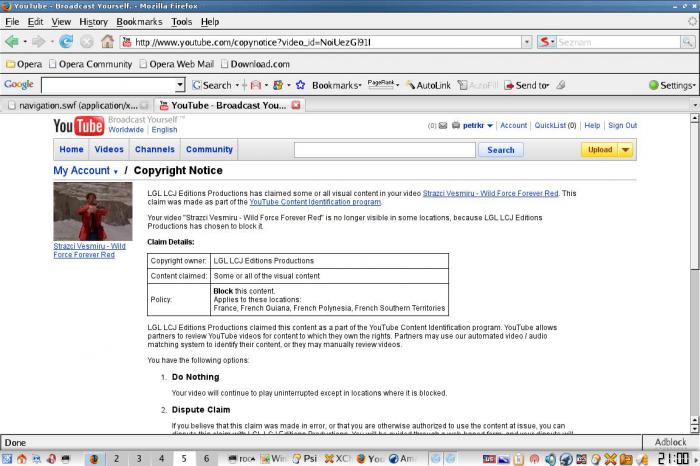
Task: Click the YouTube Search button
Action: tap(500, 150)
